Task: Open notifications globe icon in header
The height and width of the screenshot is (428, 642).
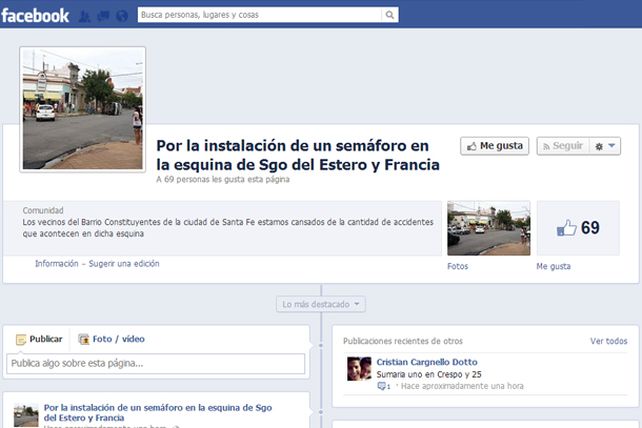Action: tap(122, 16)
